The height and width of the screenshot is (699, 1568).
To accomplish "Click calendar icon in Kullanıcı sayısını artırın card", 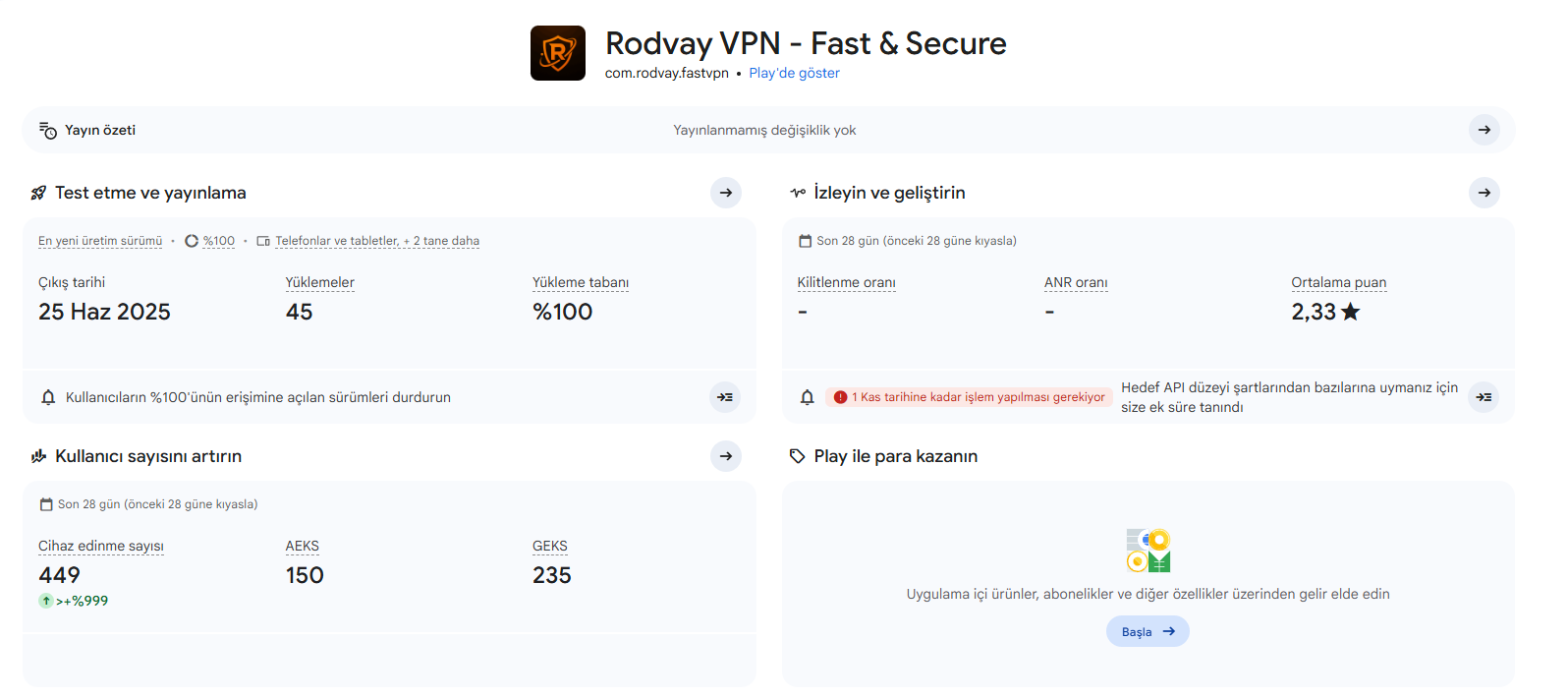I will 46,504.
